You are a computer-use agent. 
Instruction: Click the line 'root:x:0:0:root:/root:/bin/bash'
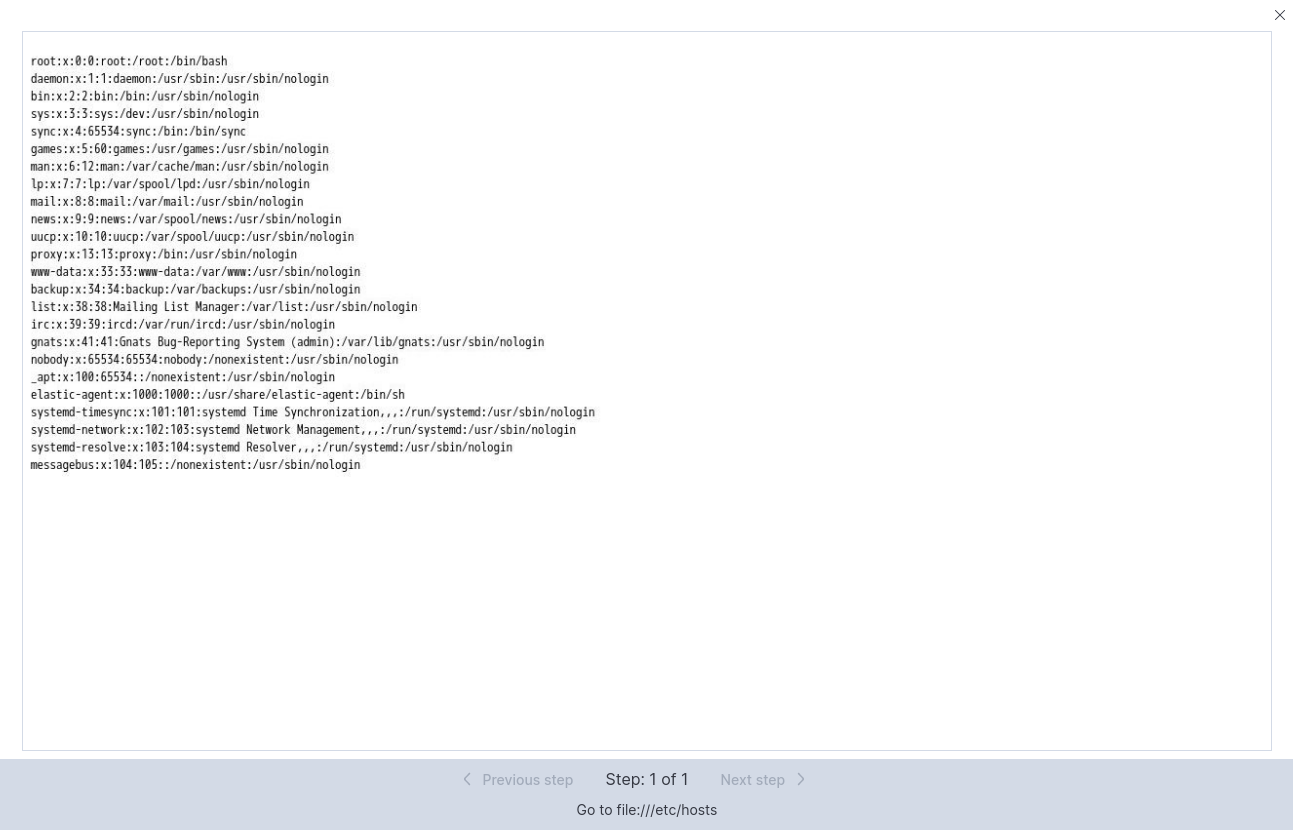tap(129, 61)
